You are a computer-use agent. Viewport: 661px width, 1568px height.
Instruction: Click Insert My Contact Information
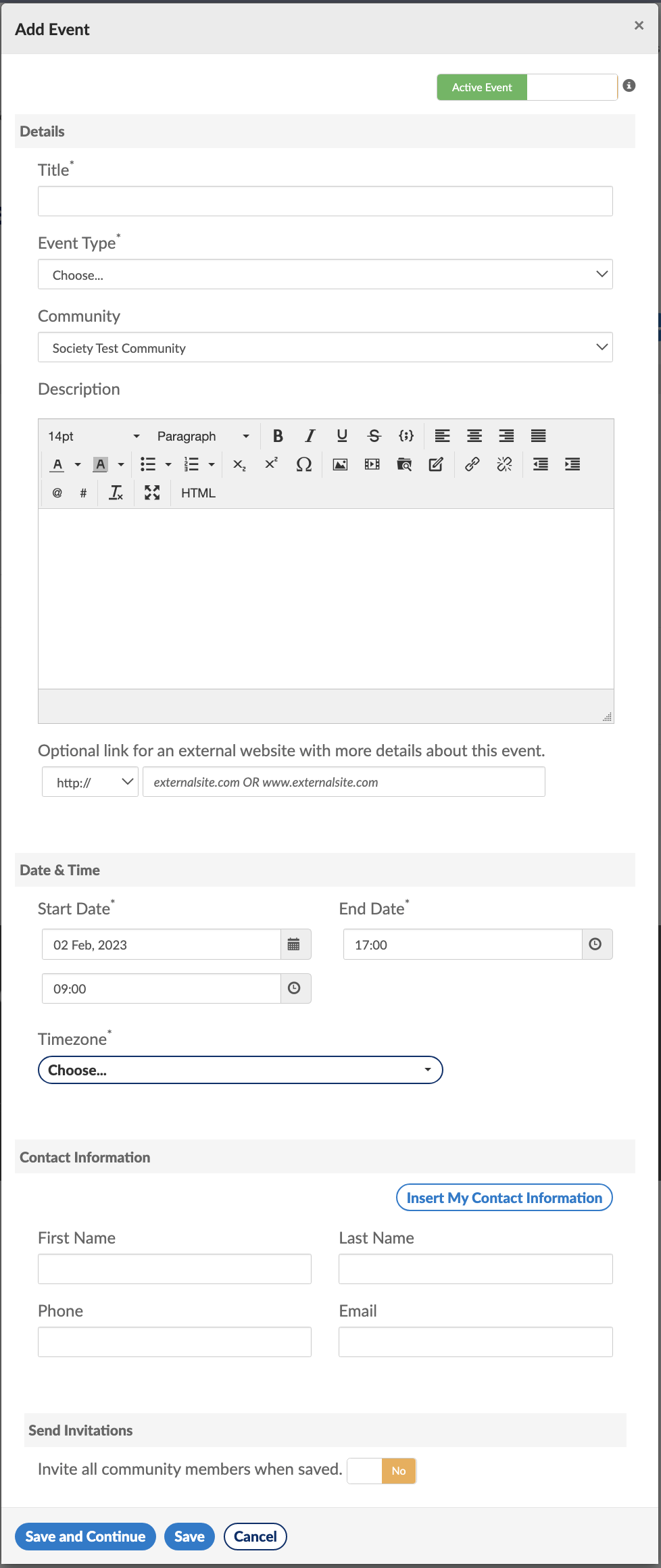pyautogui.click(x=504, y=1198)
